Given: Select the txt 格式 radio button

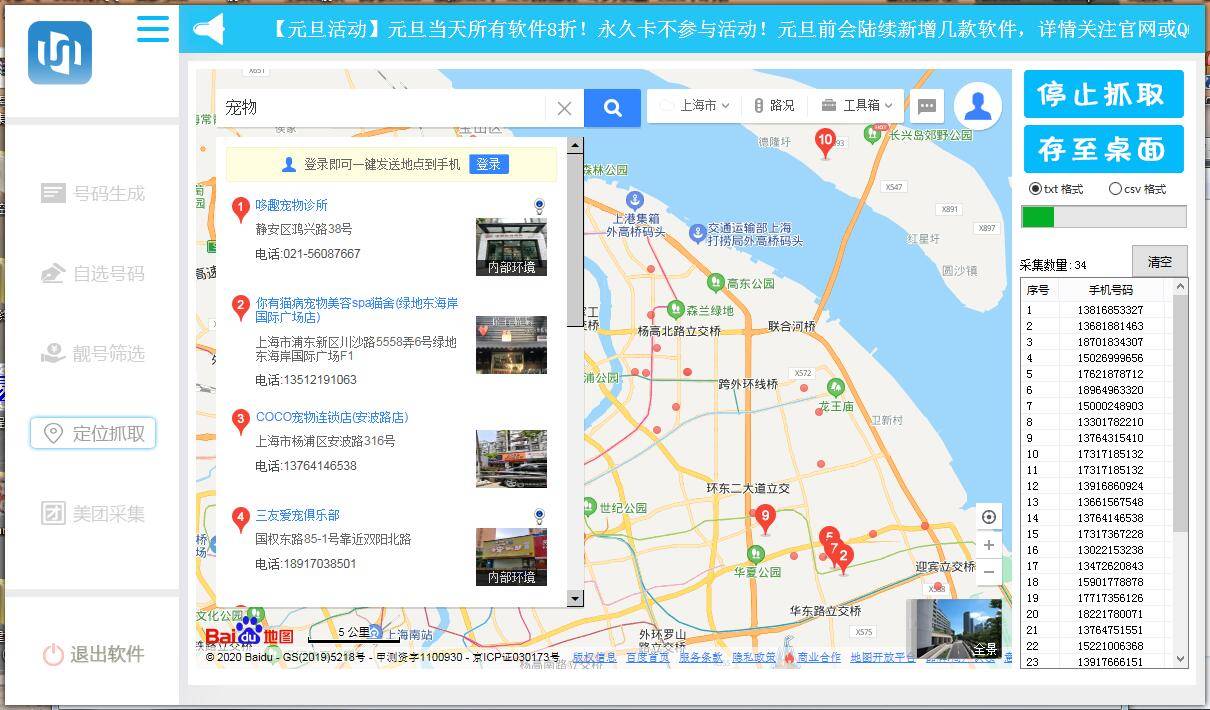Looking at the screenshot, I should (1035, 189).
